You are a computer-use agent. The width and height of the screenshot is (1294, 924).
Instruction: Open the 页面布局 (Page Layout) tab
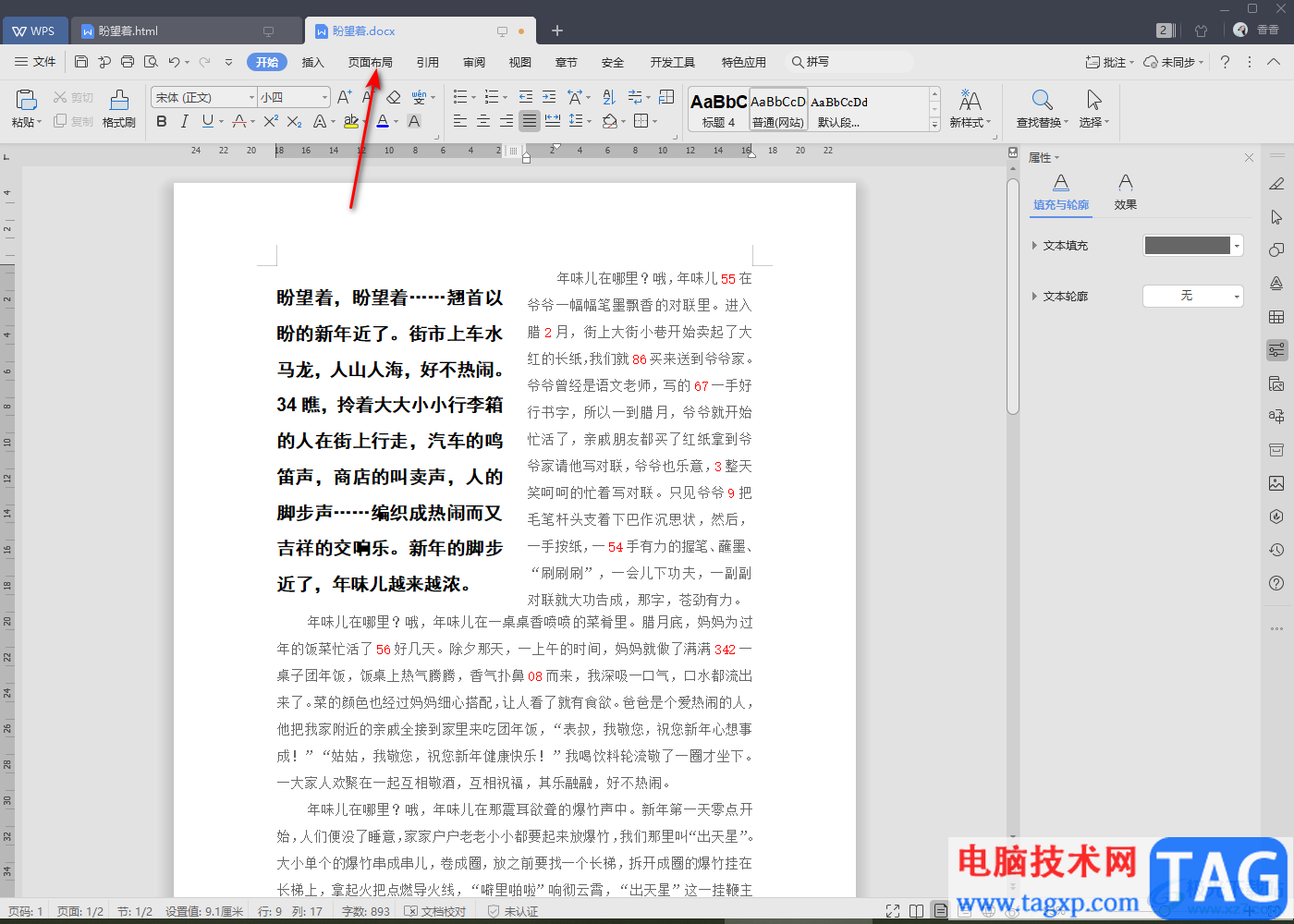(371, 62)
